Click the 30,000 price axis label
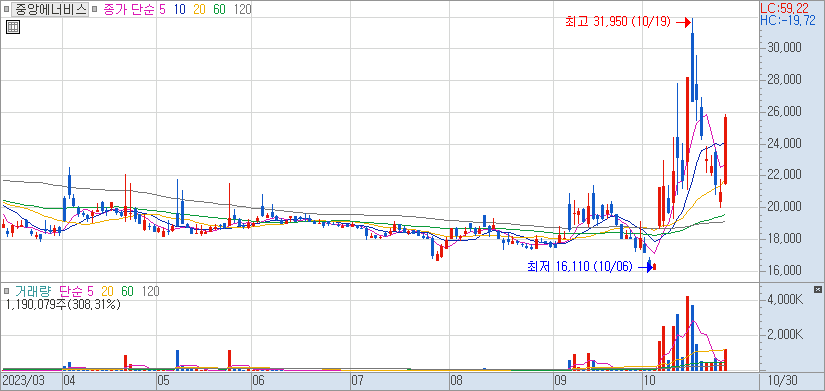 (785, 48)
